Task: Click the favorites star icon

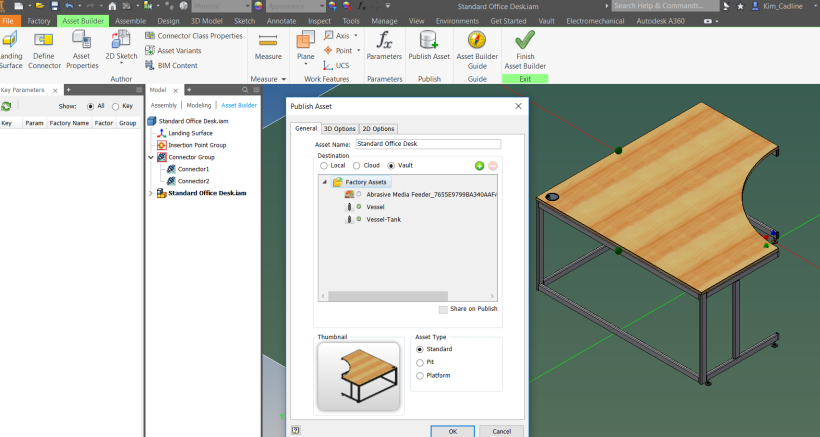Action: (740, 6)
